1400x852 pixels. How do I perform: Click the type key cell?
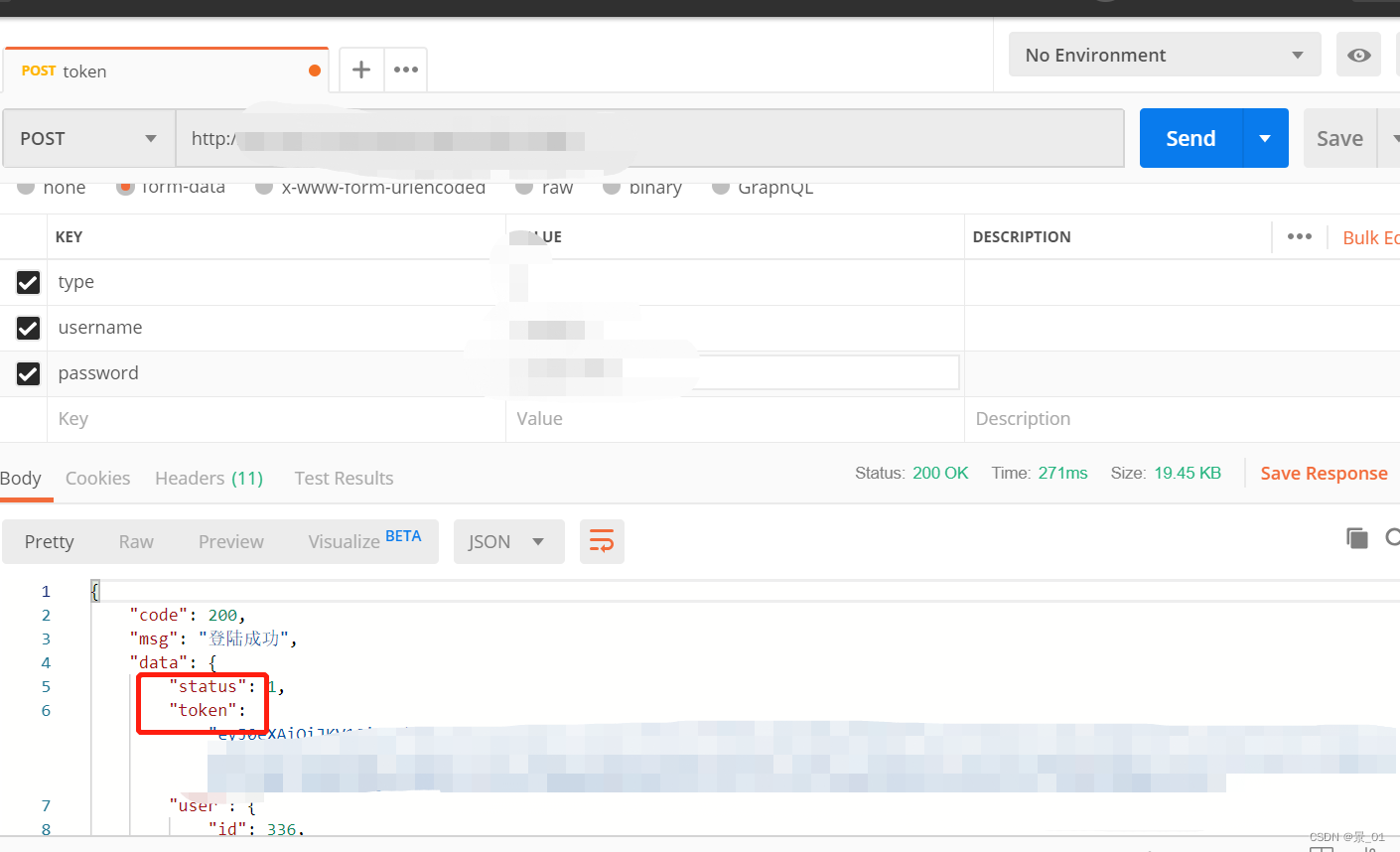(276, 282)
